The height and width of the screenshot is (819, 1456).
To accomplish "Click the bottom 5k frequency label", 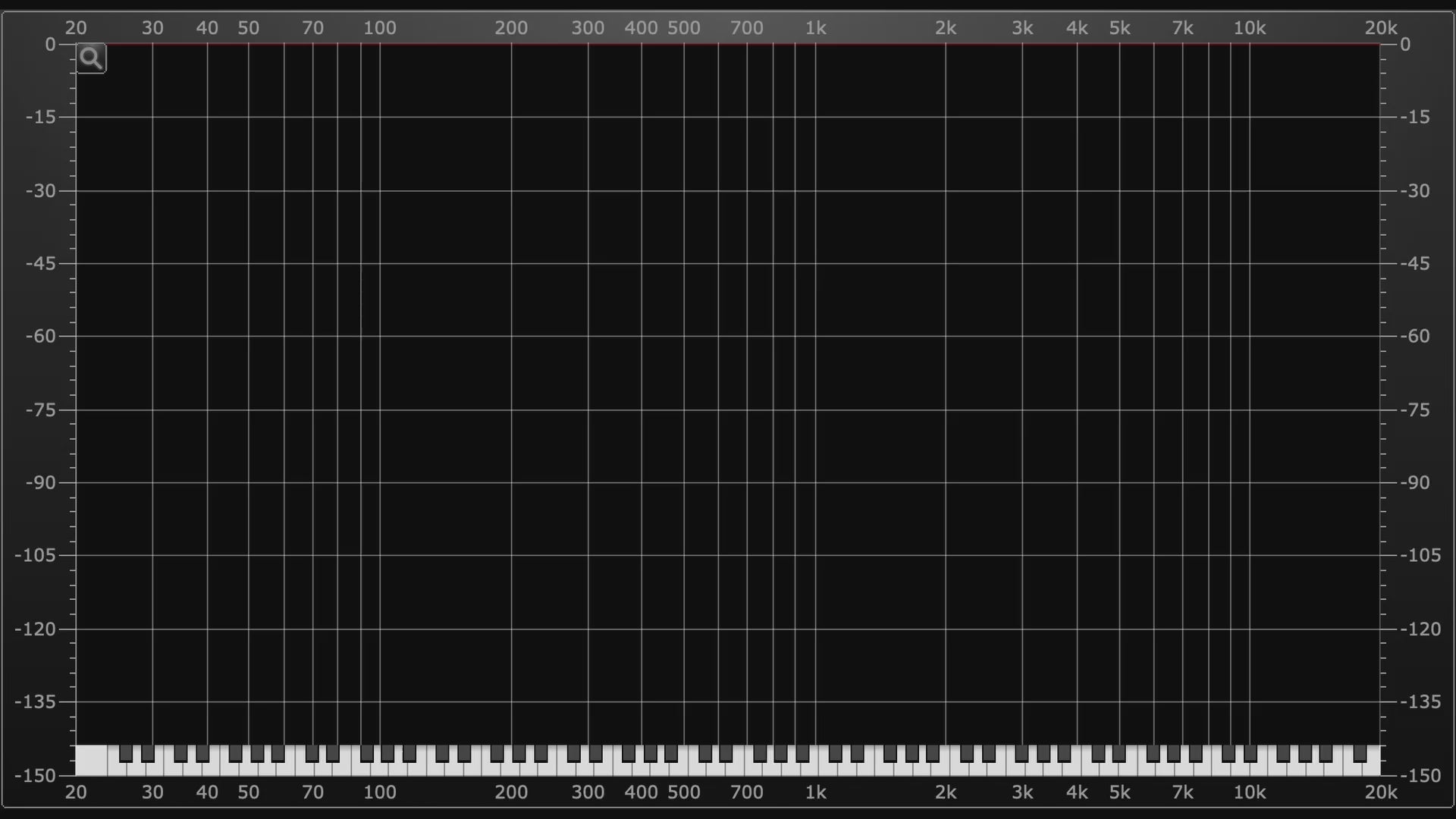I will click(1119, 792).
